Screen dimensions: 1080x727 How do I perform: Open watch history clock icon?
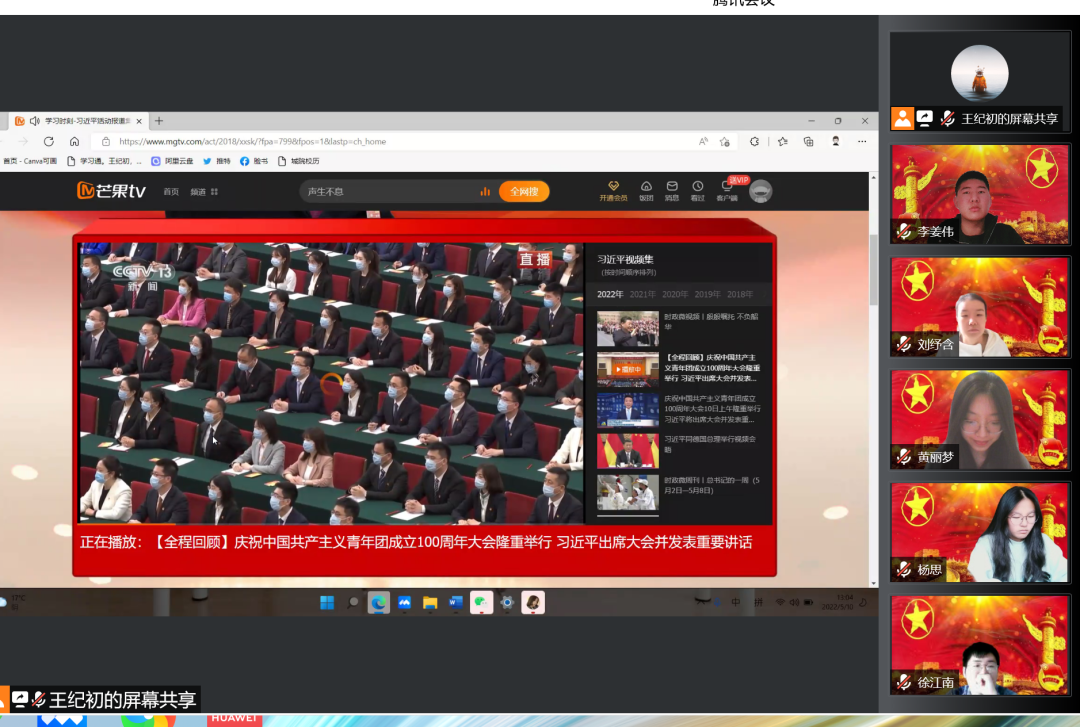click(x=697, y=187)
